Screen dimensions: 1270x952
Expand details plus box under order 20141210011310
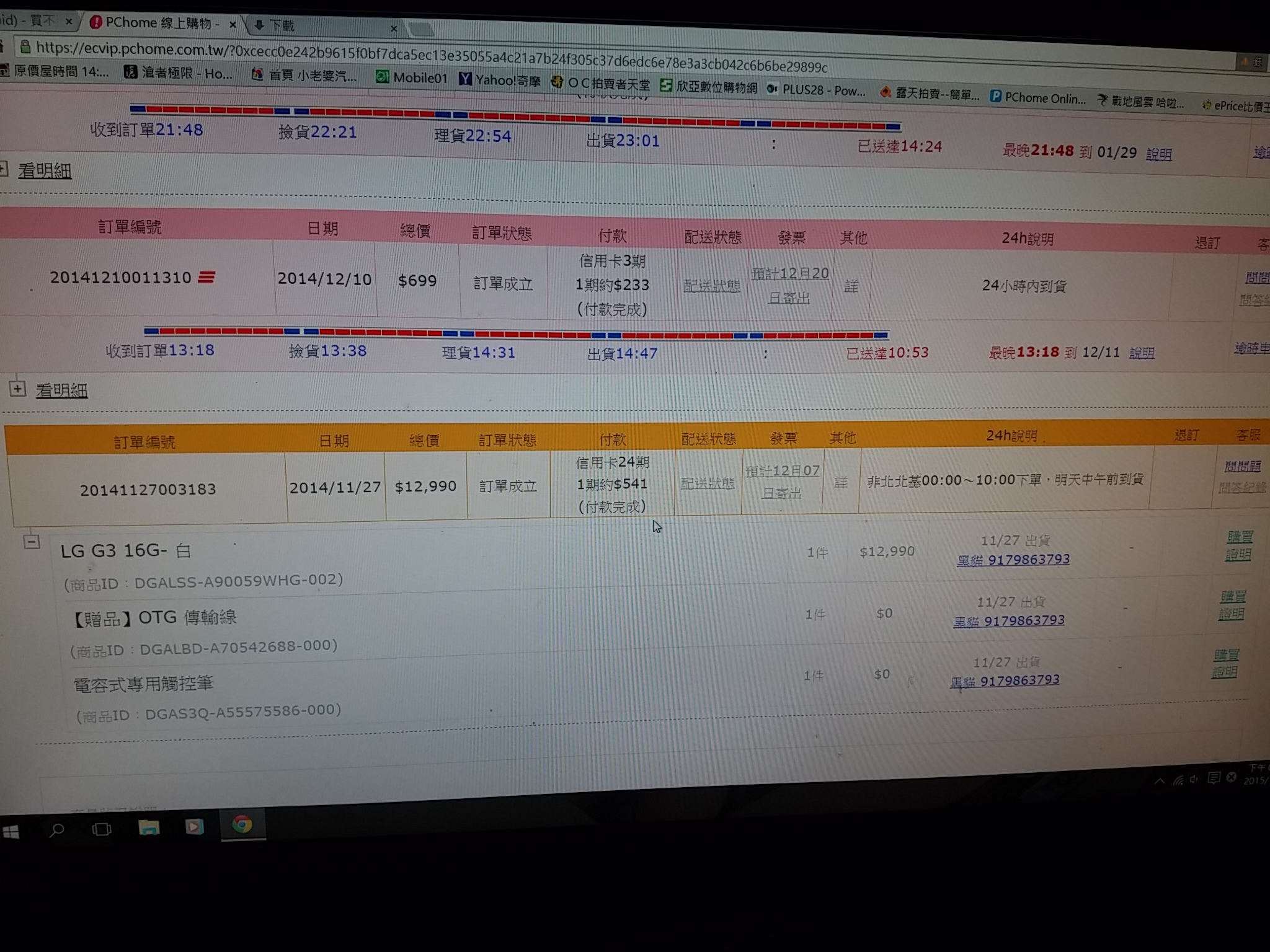[17, 389]
